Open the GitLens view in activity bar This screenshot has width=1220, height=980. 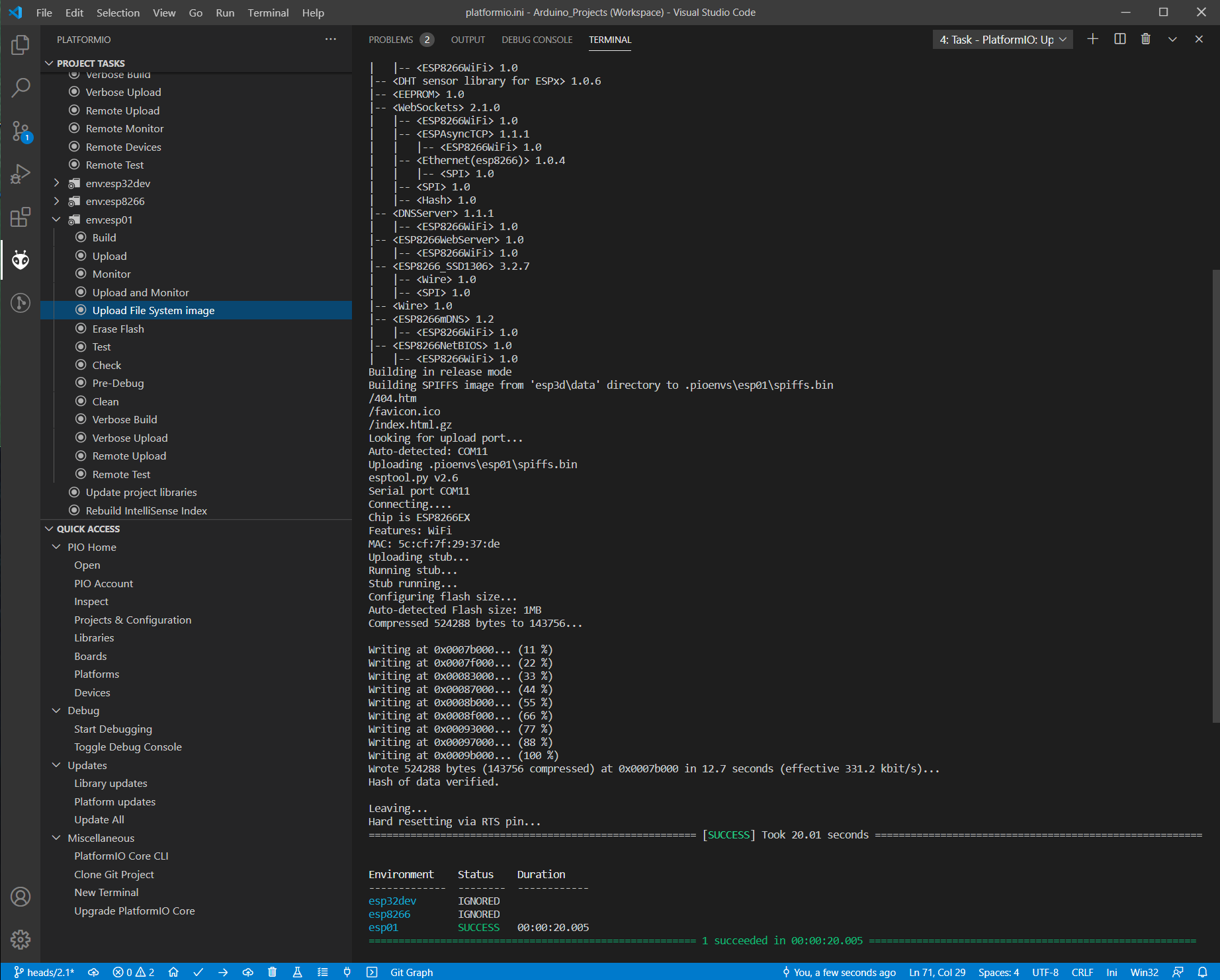21,303
